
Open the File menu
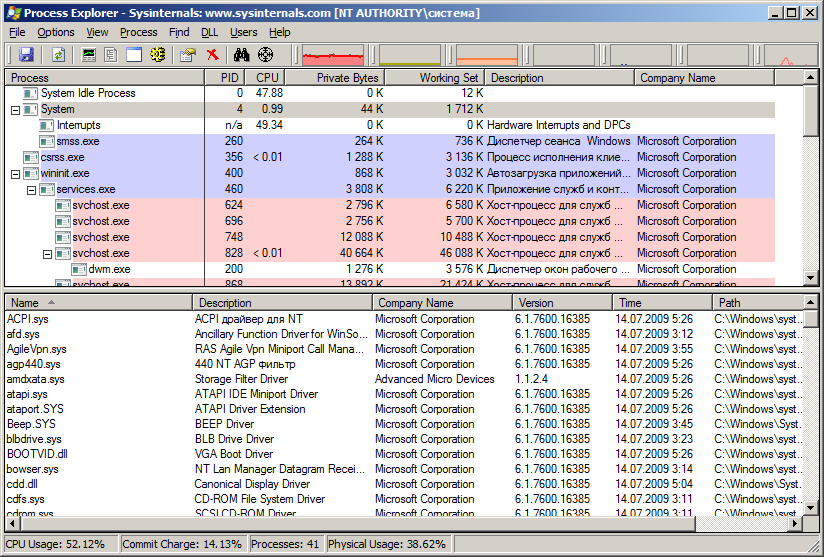click(17, 32)
